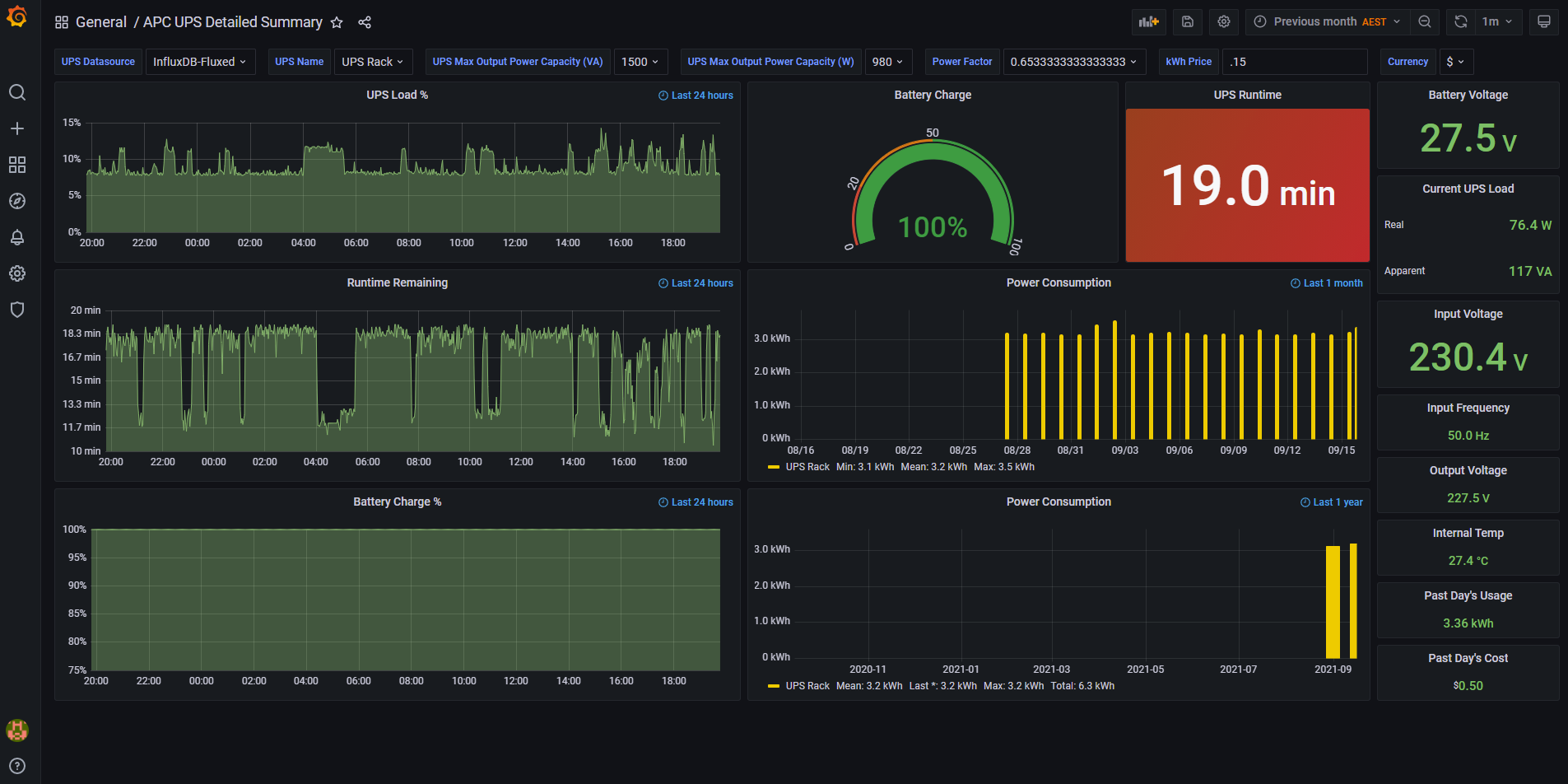Open the Alerting bell icon
1568x784 pixels.
point(16,237)
